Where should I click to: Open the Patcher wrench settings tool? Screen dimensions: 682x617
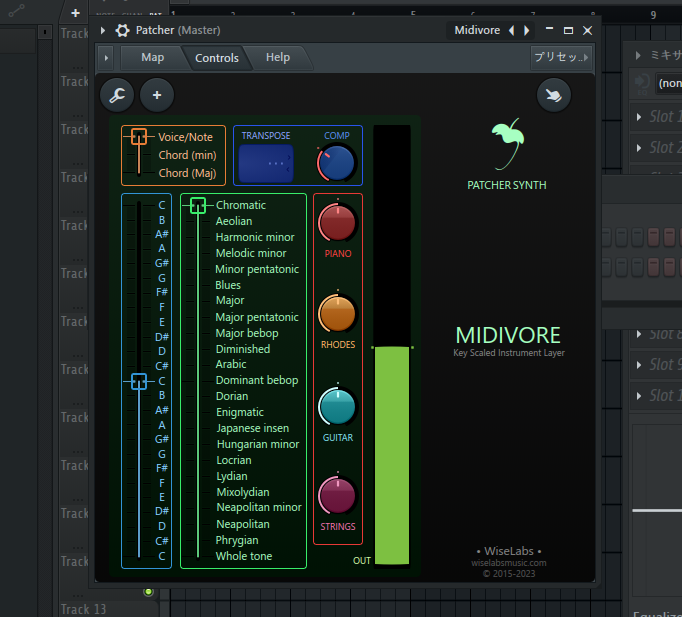[117, 95]
